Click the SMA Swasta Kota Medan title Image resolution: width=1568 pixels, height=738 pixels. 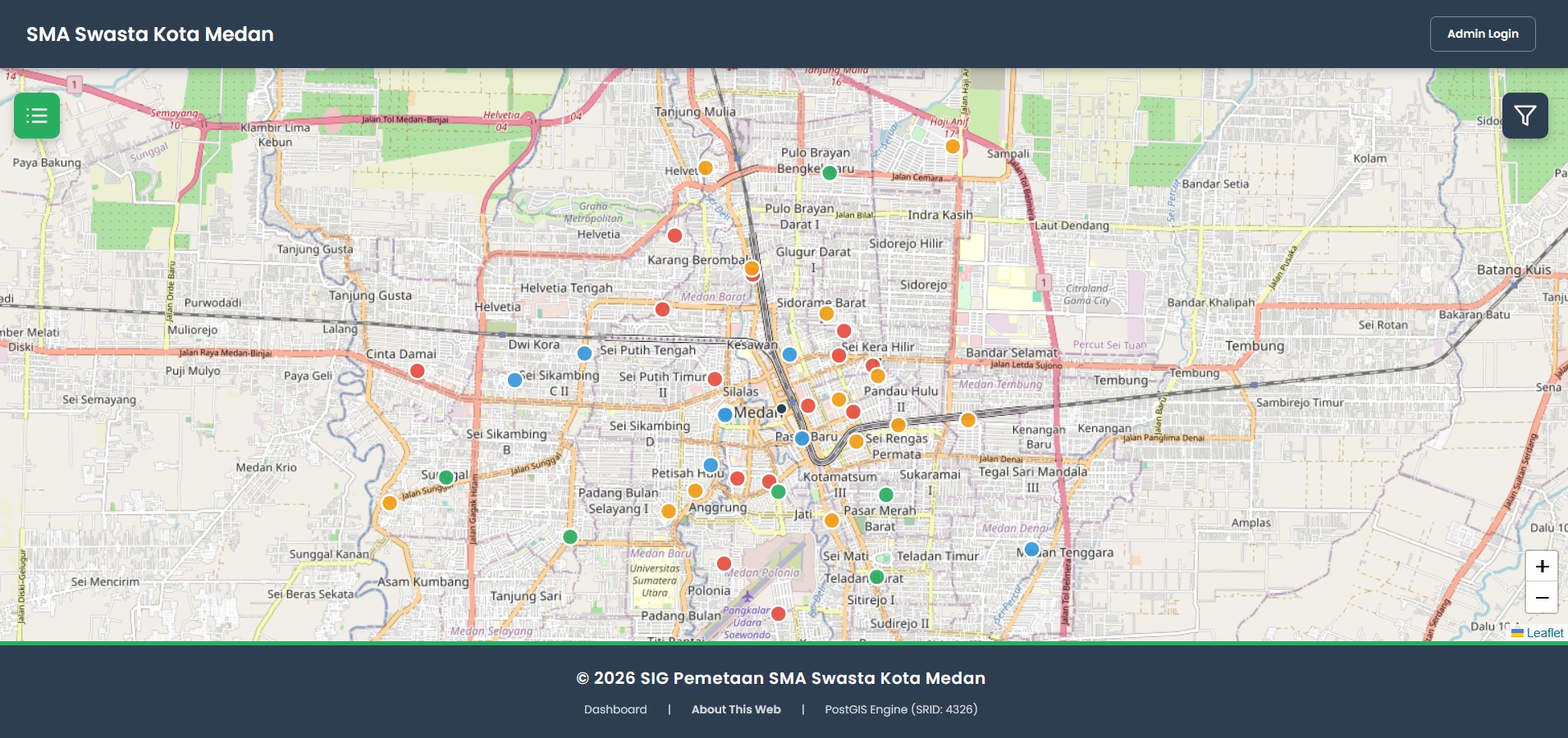point(150,34)
